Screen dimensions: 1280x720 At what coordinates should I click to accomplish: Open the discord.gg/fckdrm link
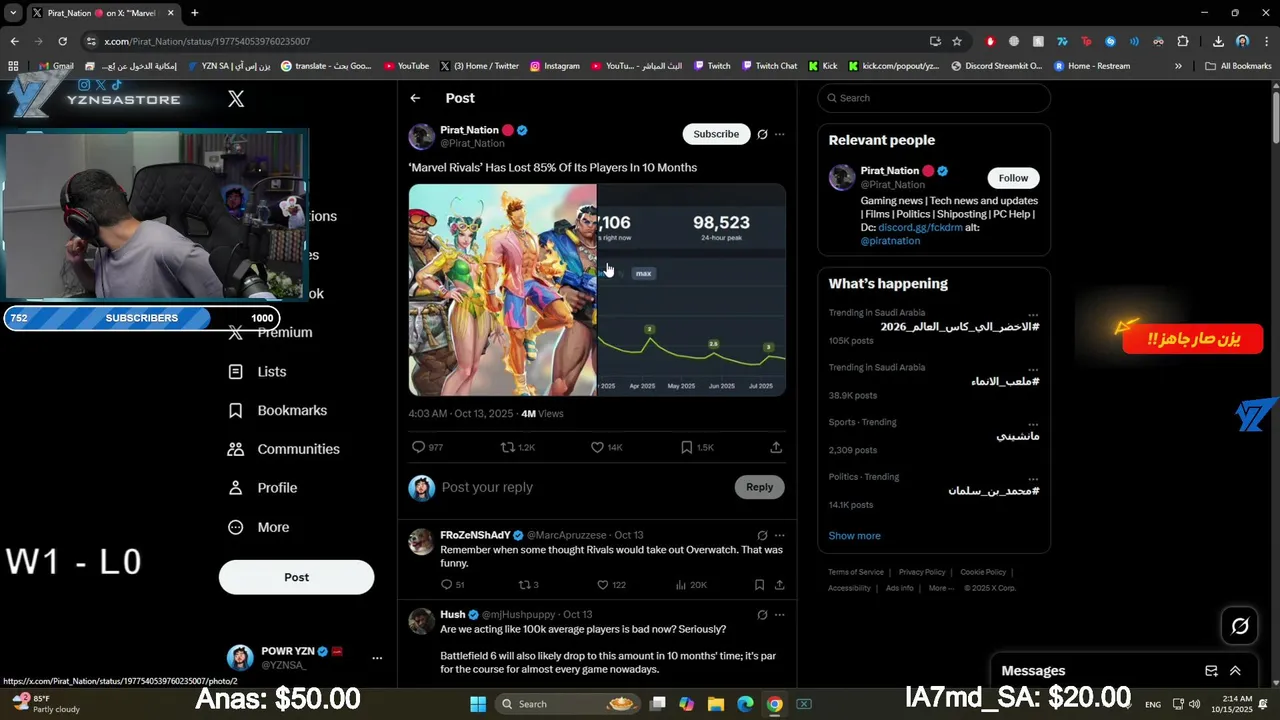(x=920, y=228)
